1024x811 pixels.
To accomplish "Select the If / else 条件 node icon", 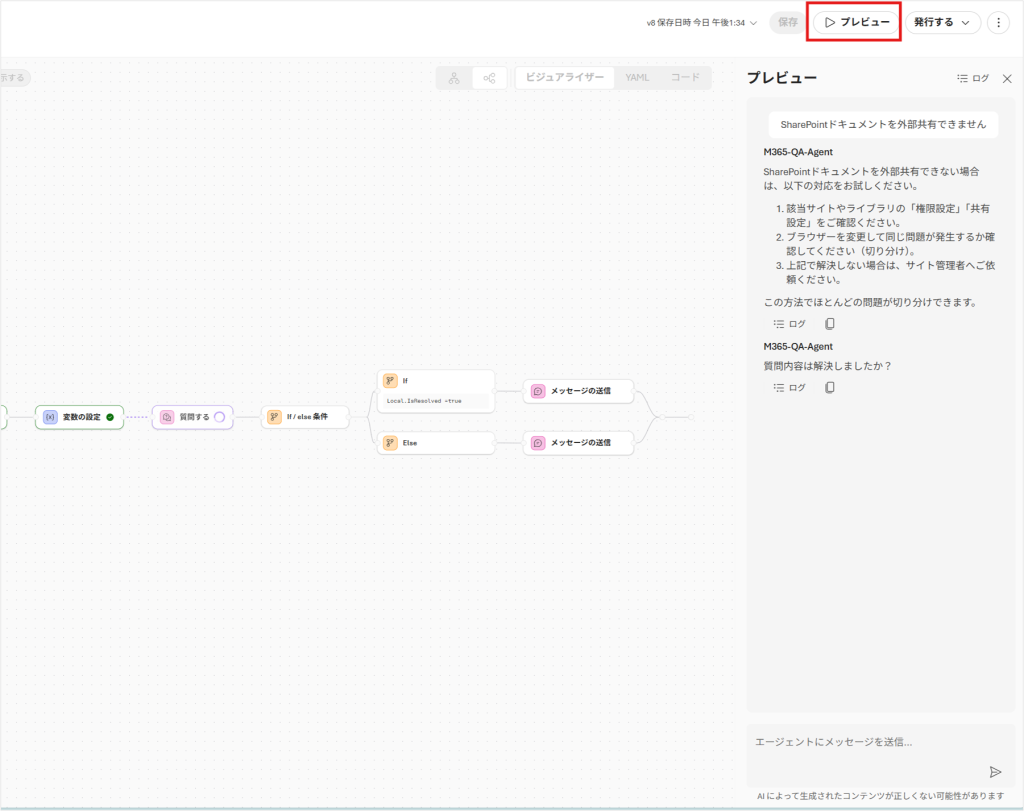I will (274, 417).
